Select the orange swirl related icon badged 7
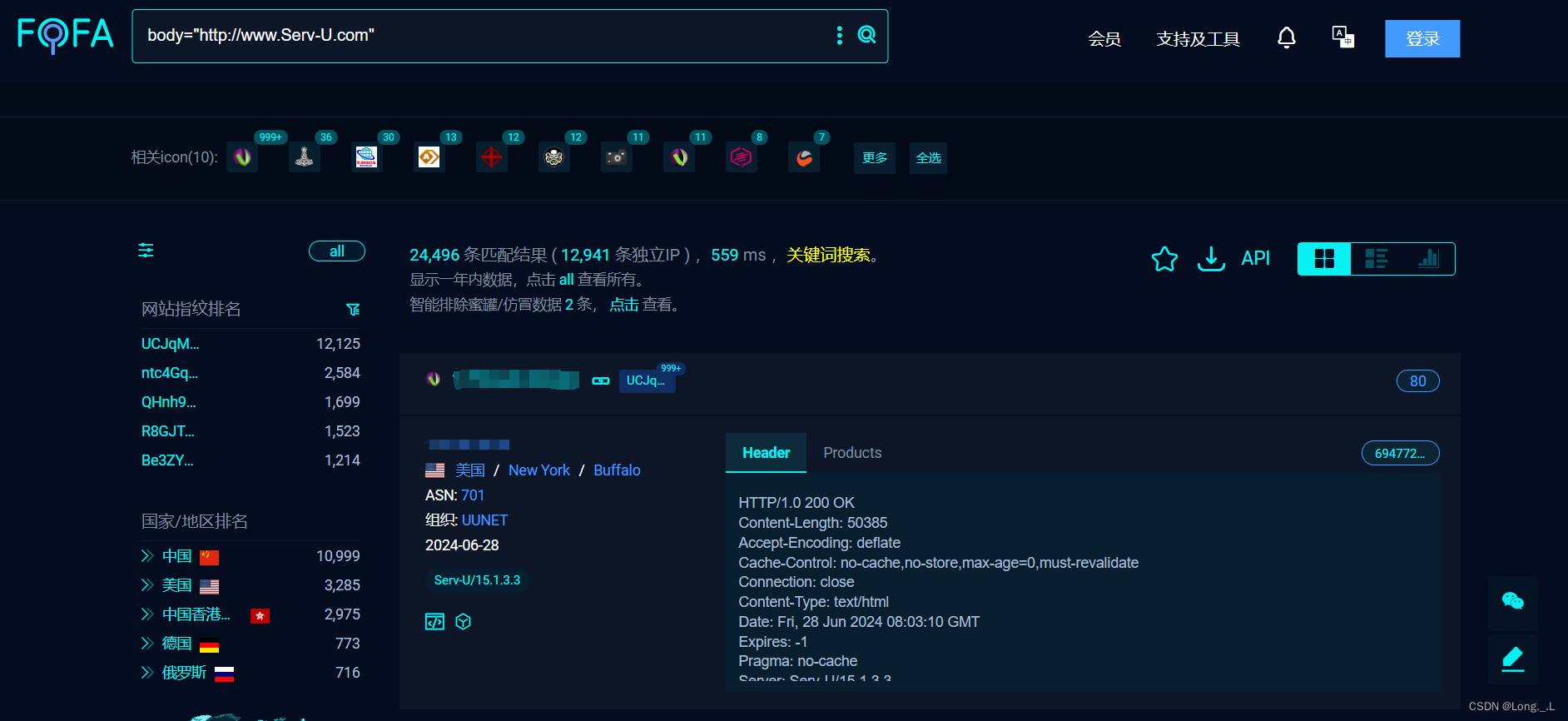 point(804,157)
